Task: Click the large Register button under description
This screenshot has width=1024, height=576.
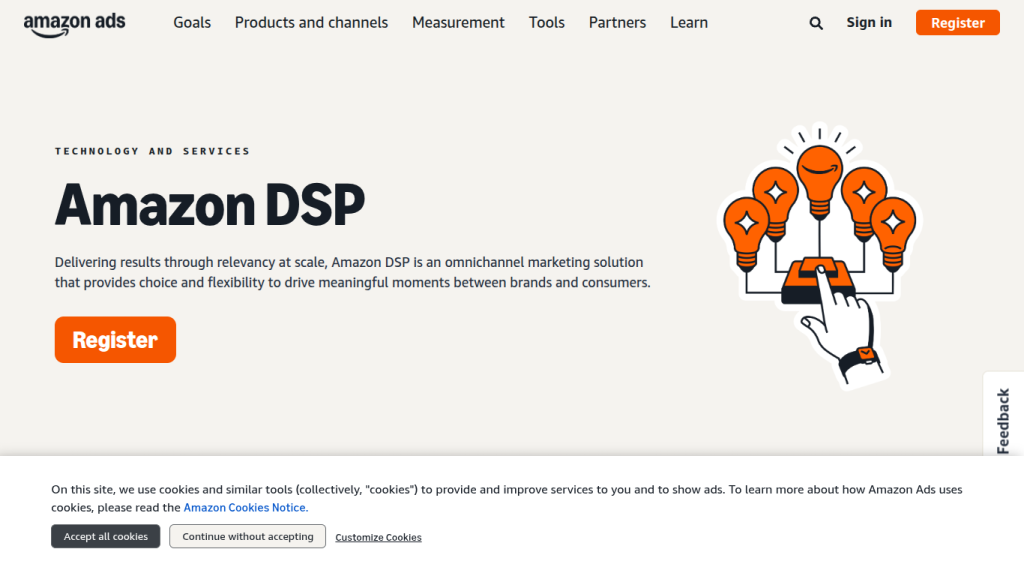Action: click(116, 340)
